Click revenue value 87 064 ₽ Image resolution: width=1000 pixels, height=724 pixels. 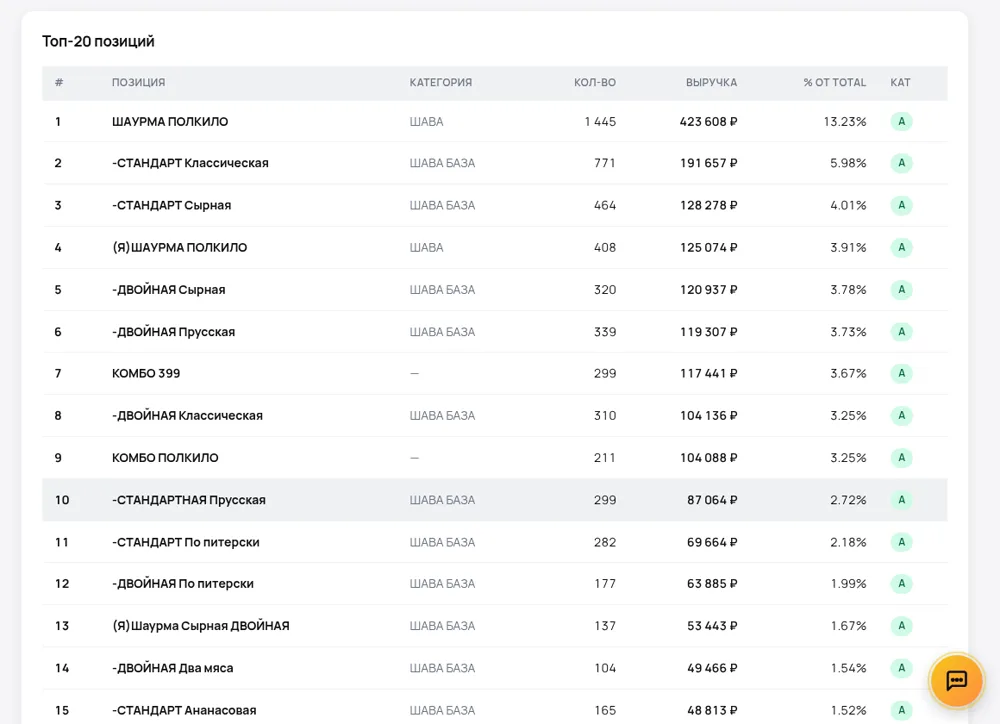tap(712, 500)
